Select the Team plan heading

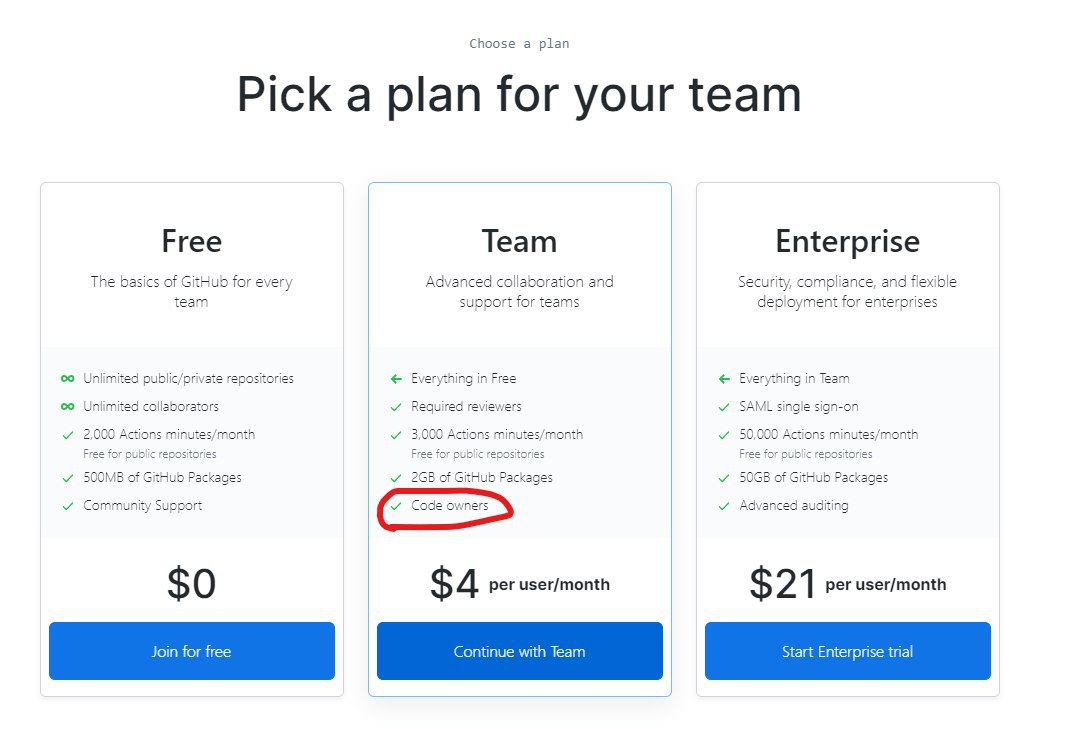coord(519,241)
